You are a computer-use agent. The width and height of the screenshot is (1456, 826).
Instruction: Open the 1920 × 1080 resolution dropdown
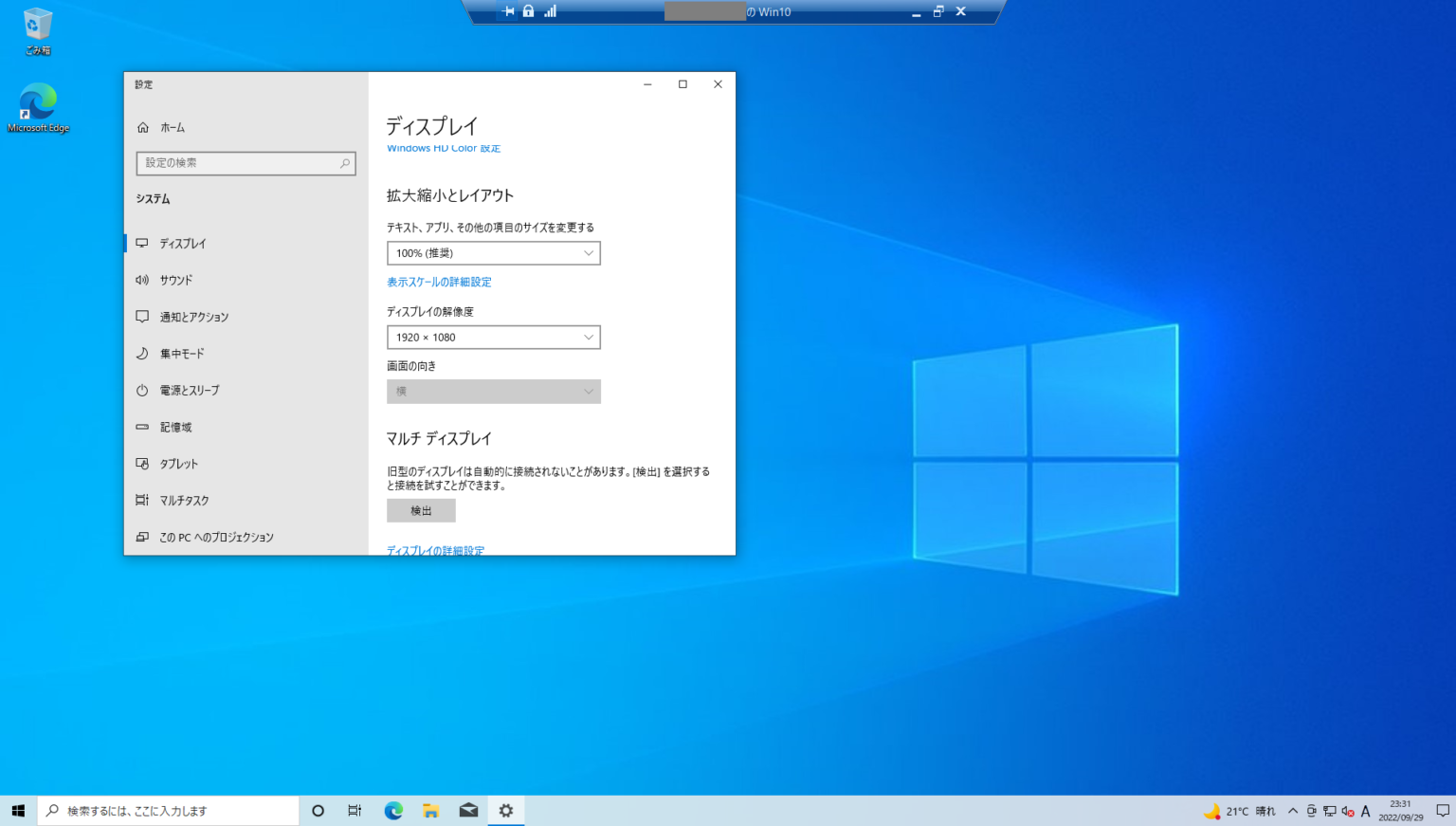(493, 337)
